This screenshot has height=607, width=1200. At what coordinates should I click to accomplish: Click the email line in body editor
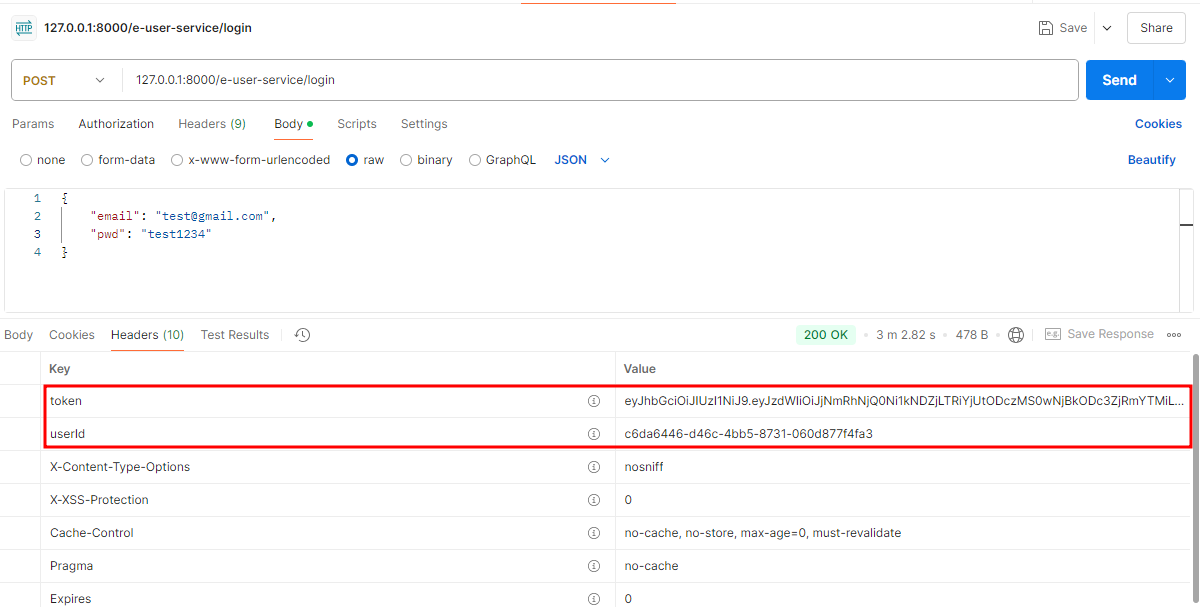(x=182, y=216)
